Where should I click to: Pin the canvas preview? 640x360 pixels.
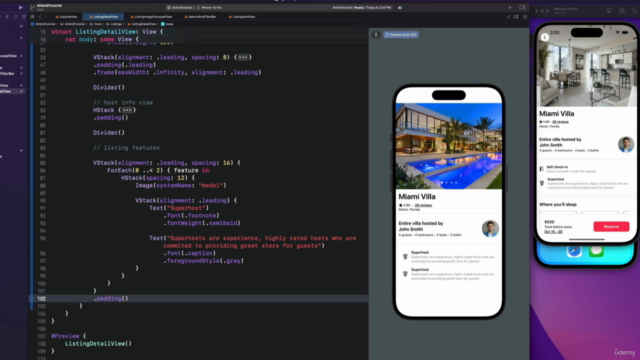[376, 35]
